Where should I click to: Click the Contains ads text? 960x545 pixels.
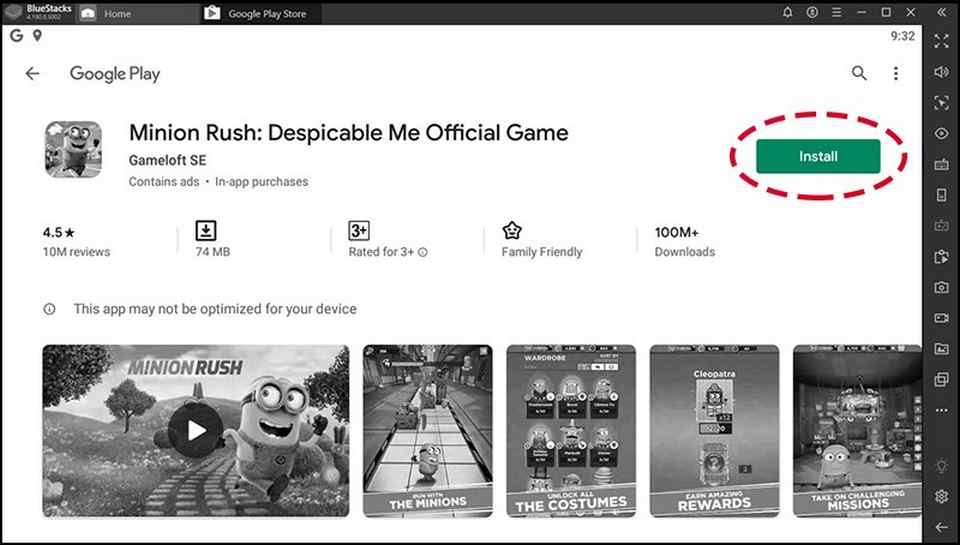pos(164,182)
